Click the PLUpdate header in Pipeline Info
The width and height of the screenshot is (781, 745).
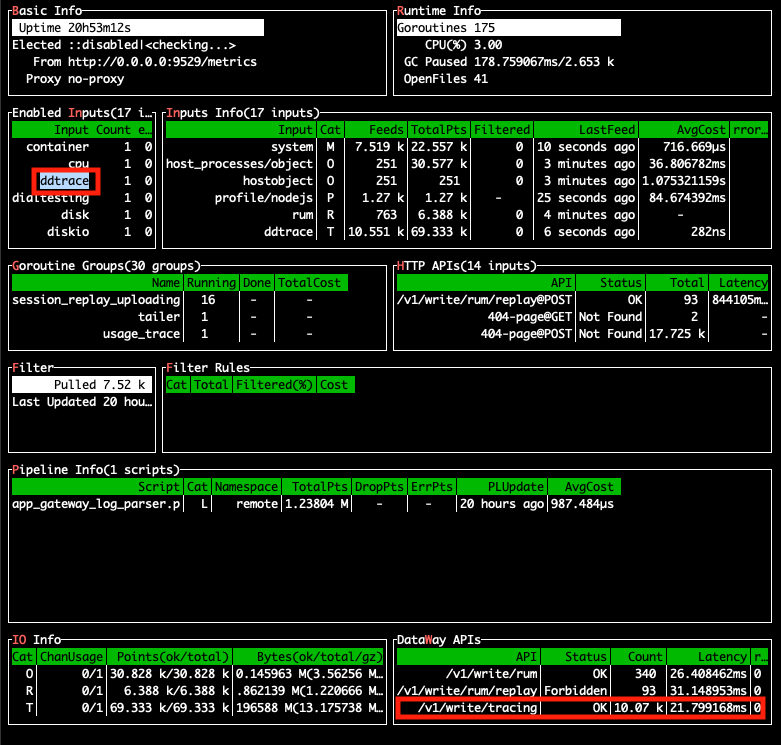tap(502, 487)
